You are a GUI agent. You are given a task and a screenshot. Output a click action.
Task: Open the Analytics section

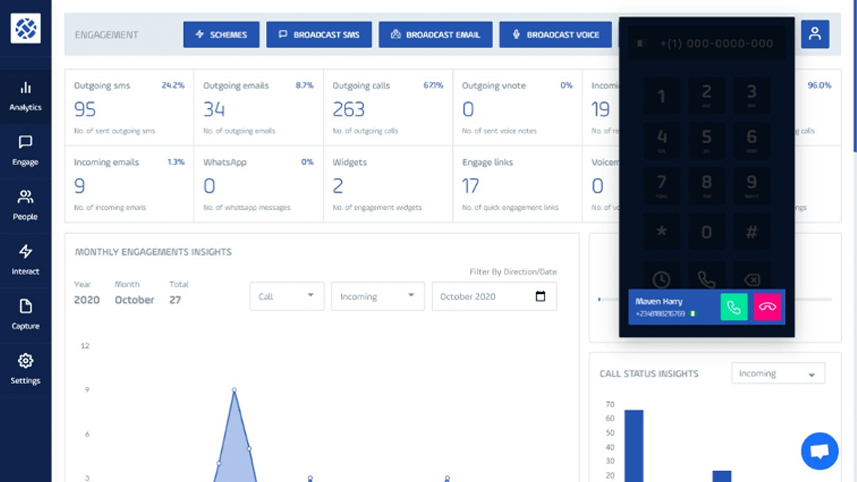point(26,97)
